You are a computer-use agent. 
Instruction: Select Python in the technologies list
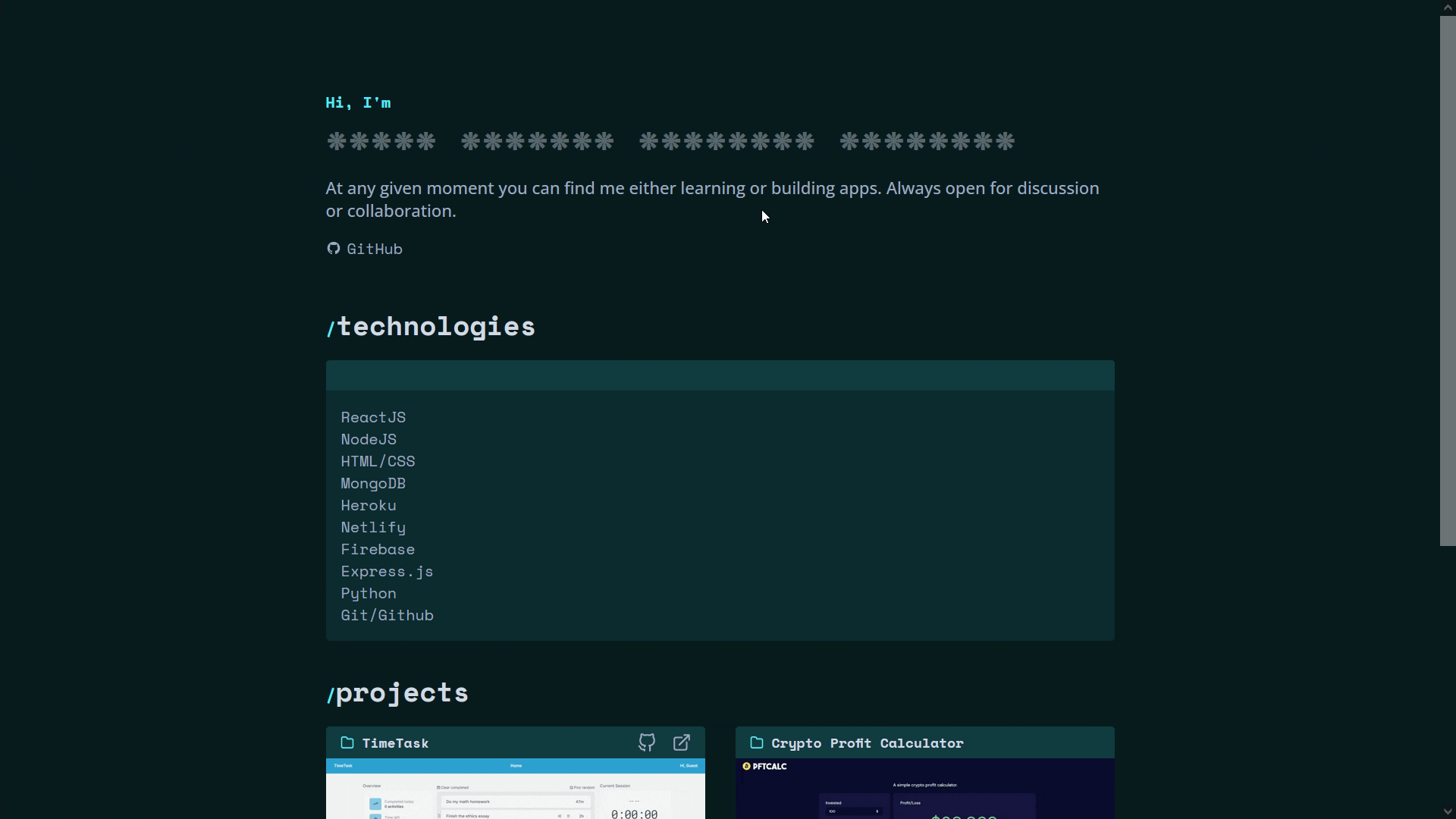[x=369, y=593]
